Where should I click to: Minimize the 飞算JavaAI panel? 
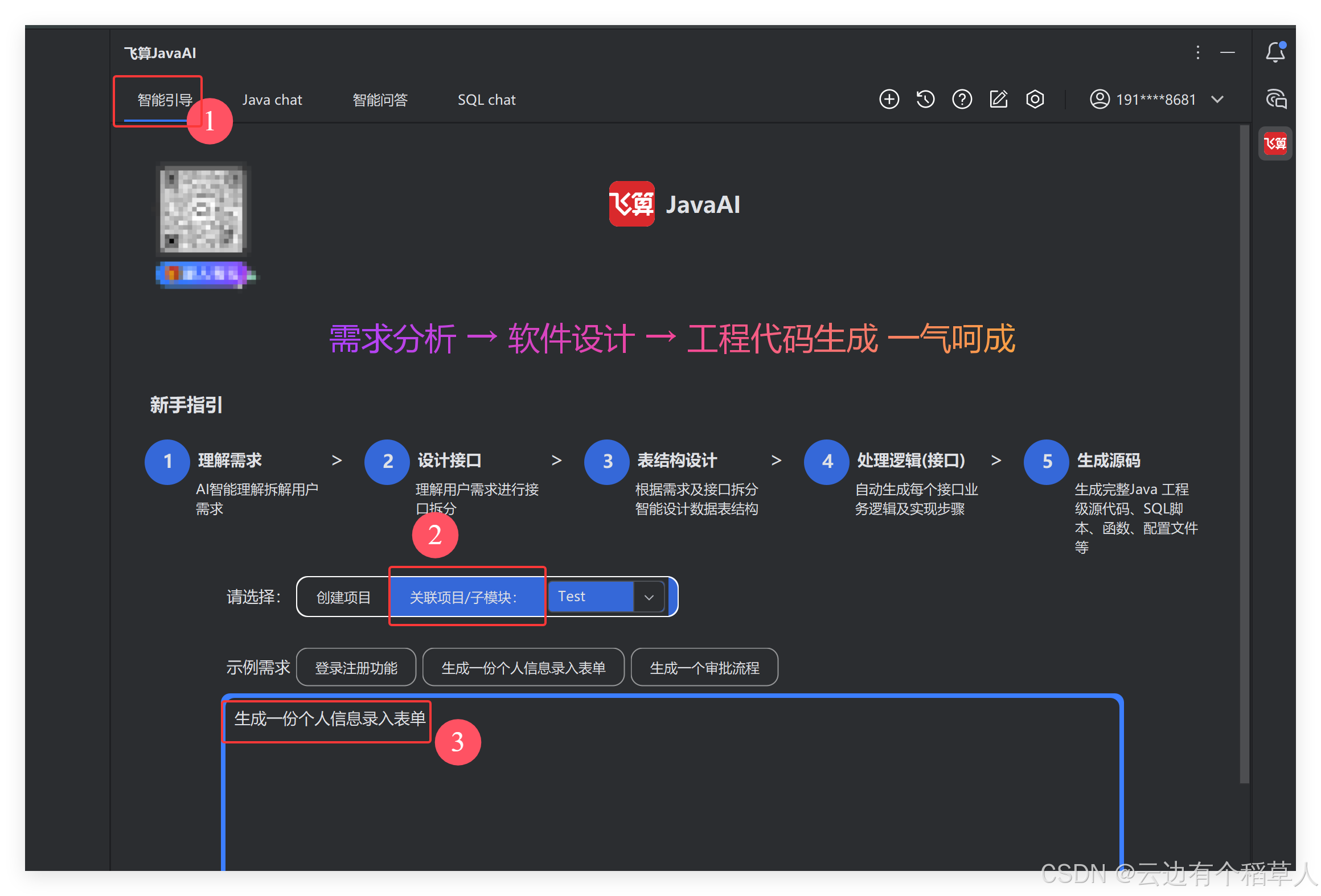coord(1227,52)
